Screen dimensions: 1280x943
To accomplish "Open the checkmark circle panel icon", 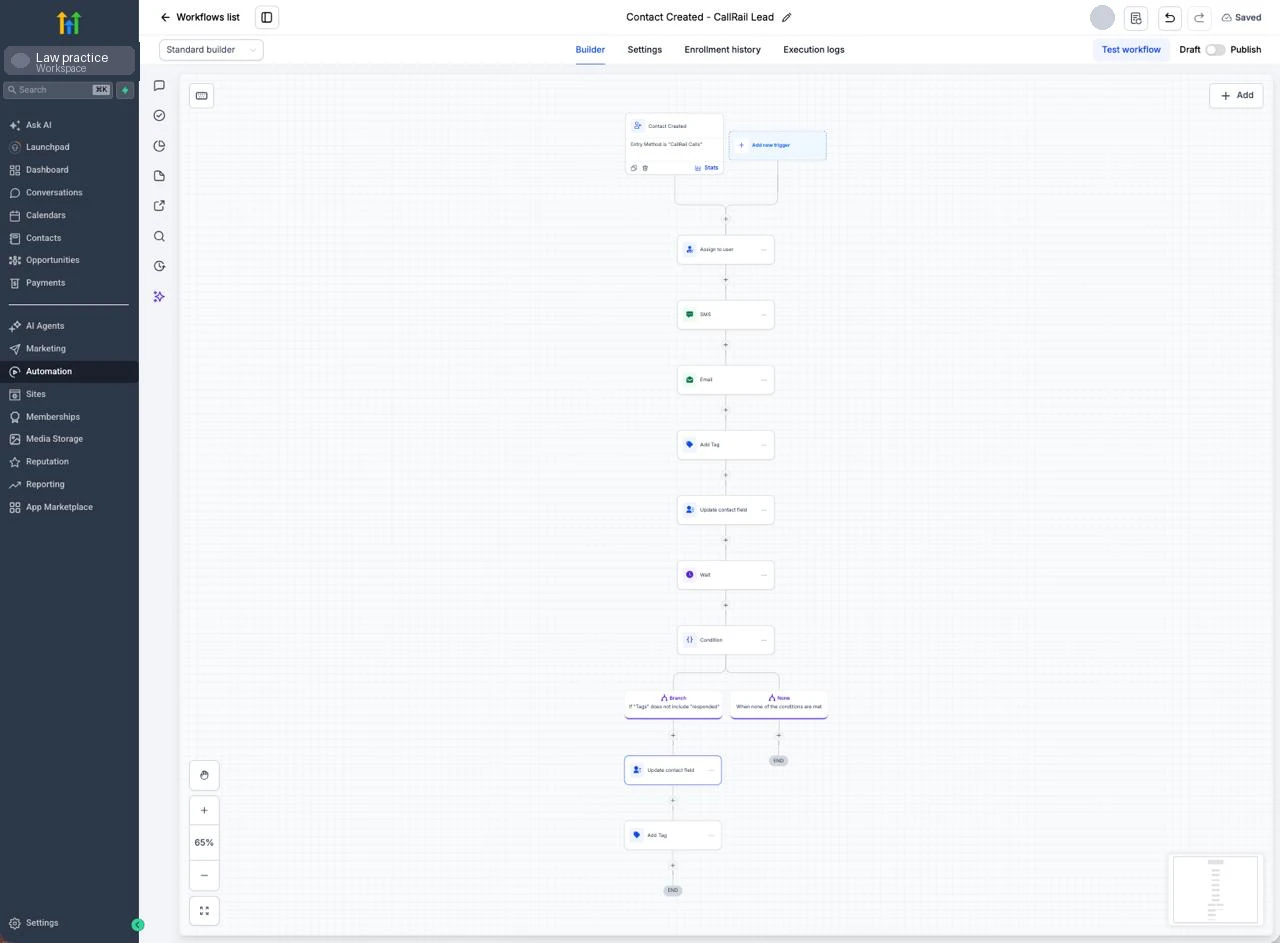I will click(159, 115).
